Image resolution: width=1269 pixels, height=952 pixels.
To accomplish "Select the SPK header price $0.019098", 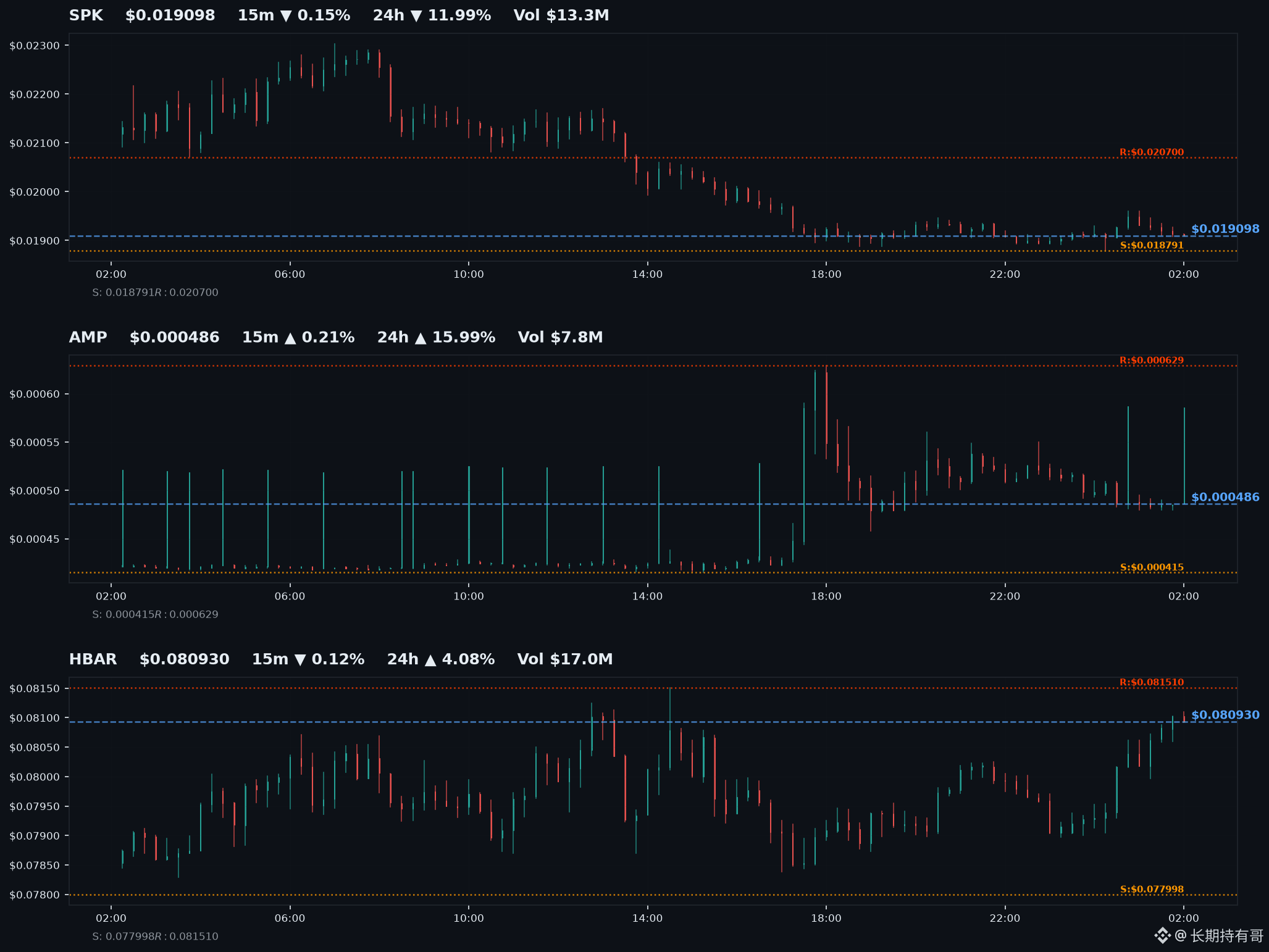I will click(170, 15).
